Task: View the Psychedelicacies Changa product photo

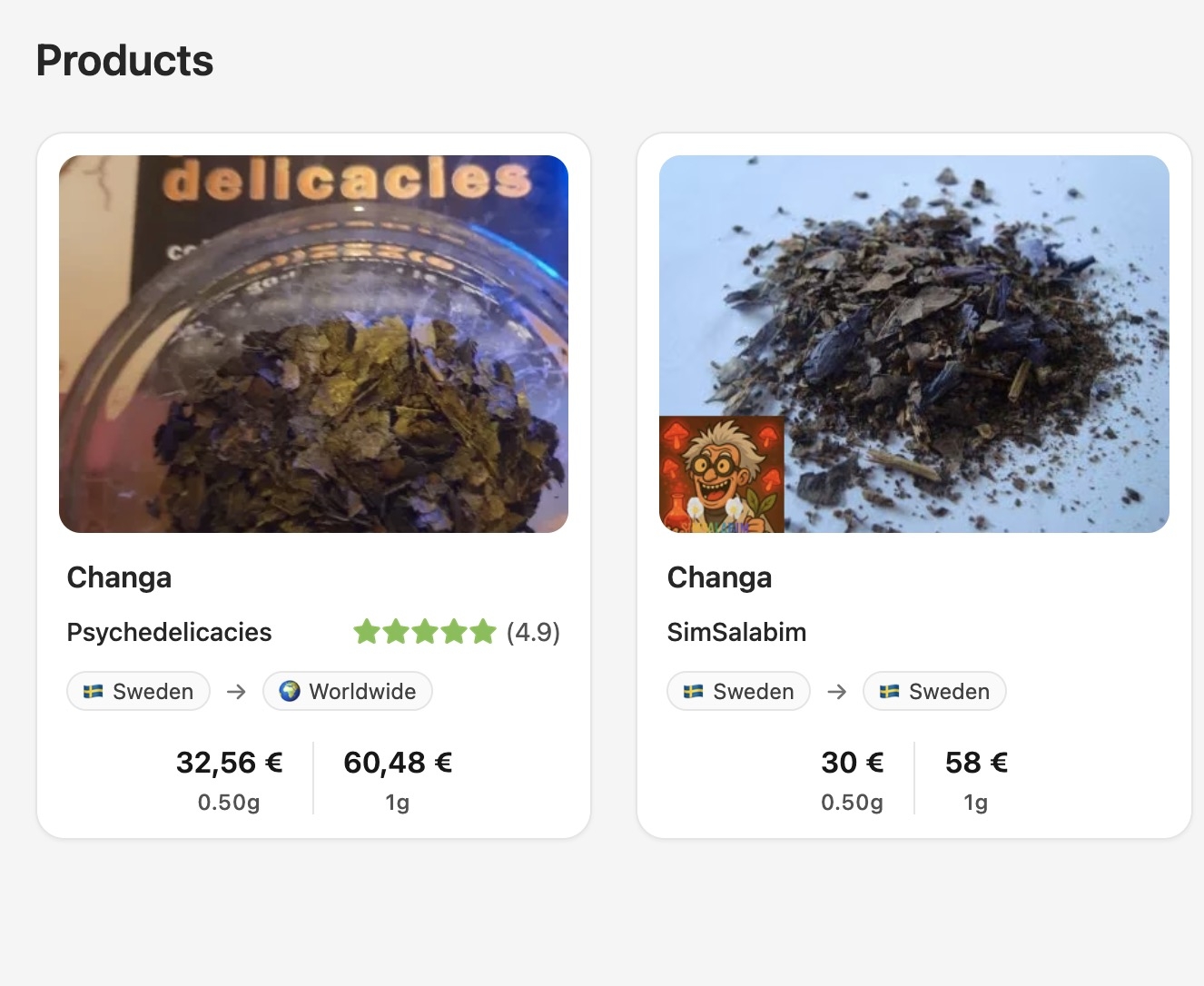Action: [313, 344]
